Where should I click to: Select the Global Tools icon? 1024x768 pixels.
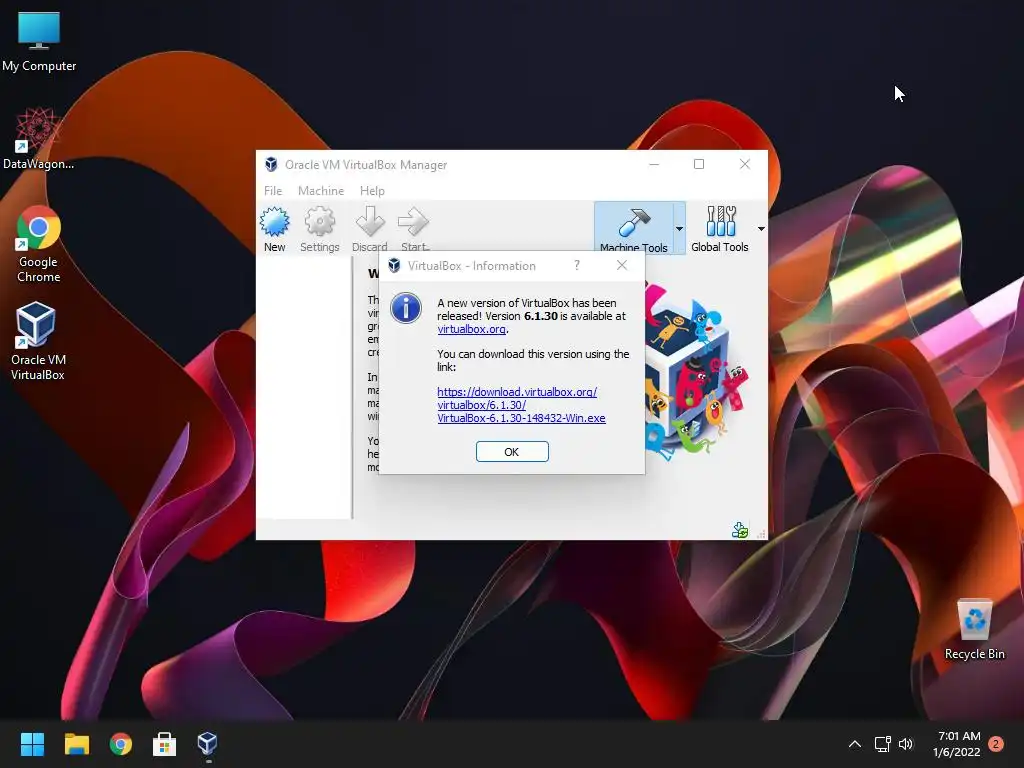point(720,229)
